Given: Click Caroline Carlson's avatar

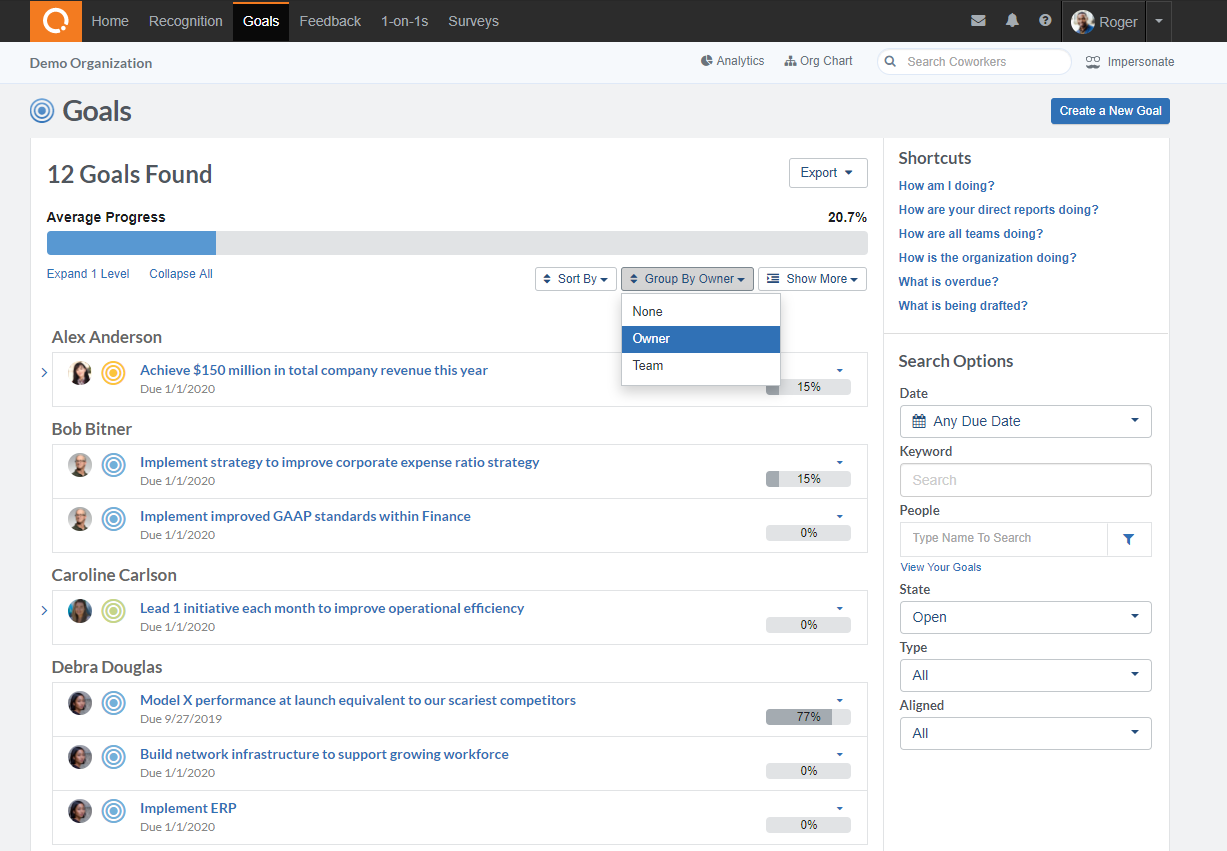Looking at the screenshot, I should pyautogui.click(x=80, y=611).
